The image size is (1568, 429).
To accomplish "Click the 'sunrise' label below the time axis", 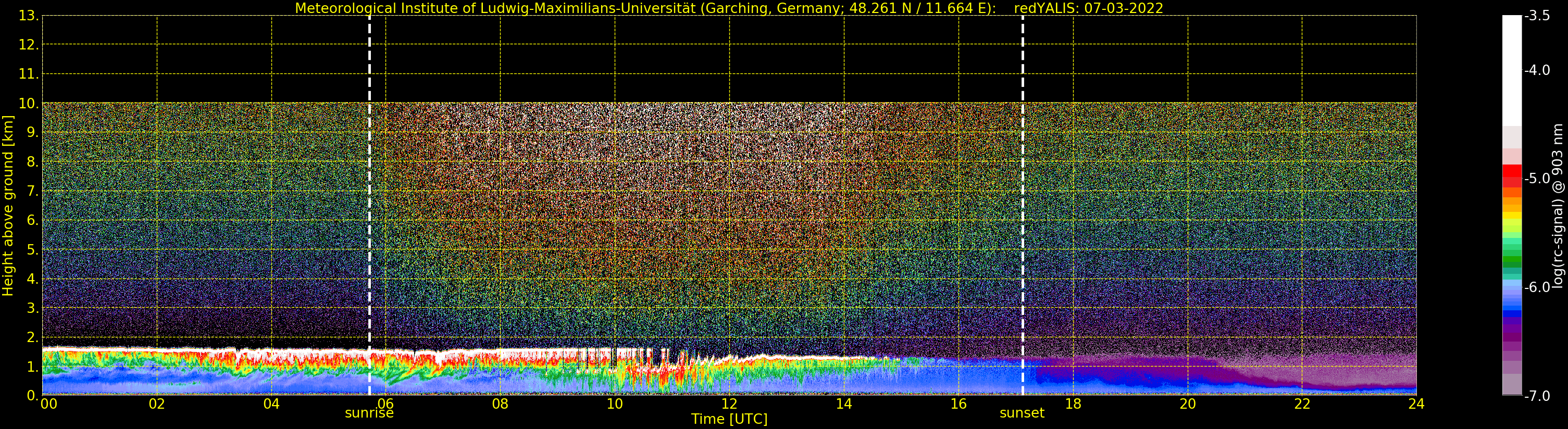I will (369, 412).
